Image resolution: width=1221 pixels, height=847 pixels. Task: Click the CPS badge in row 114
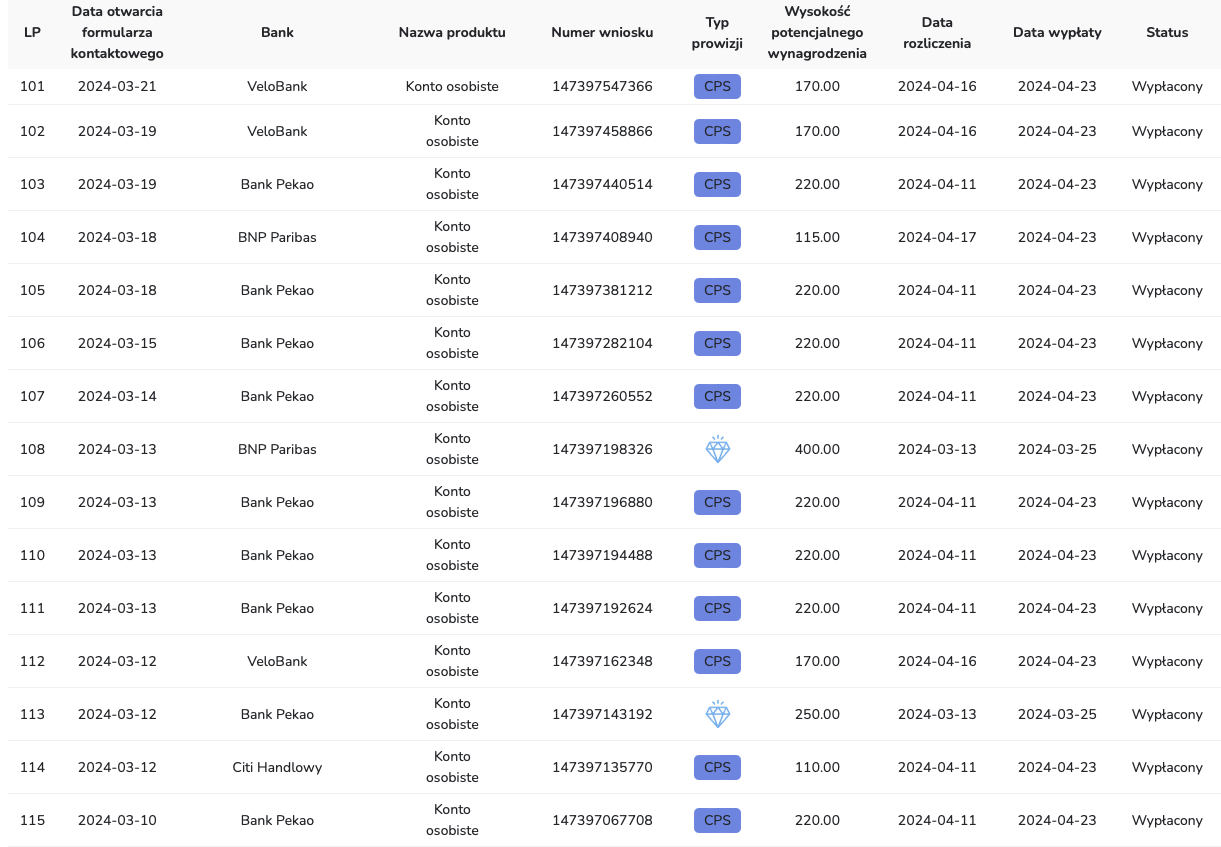717,768
